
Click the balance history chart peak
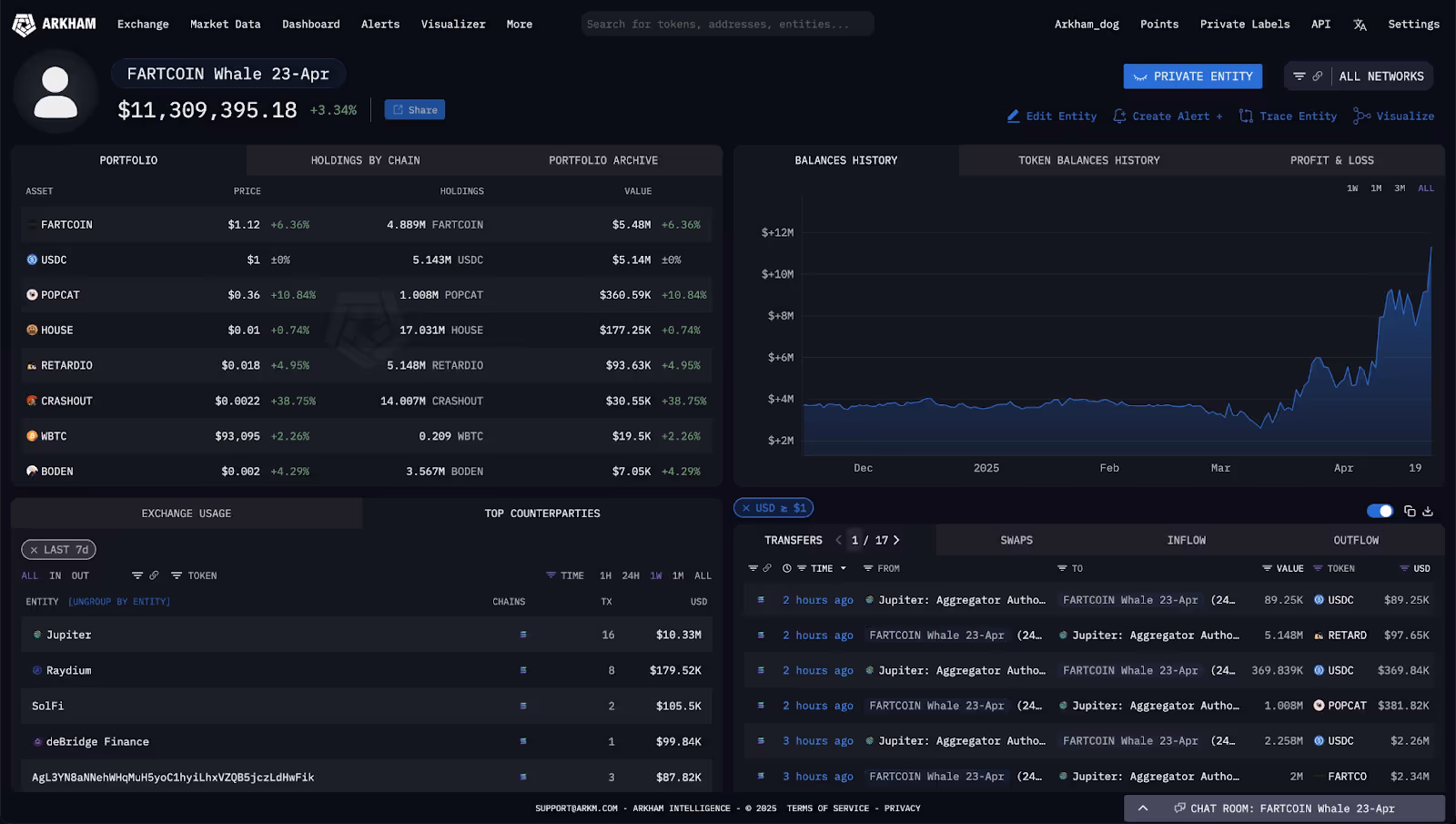tap(1431, 248)
